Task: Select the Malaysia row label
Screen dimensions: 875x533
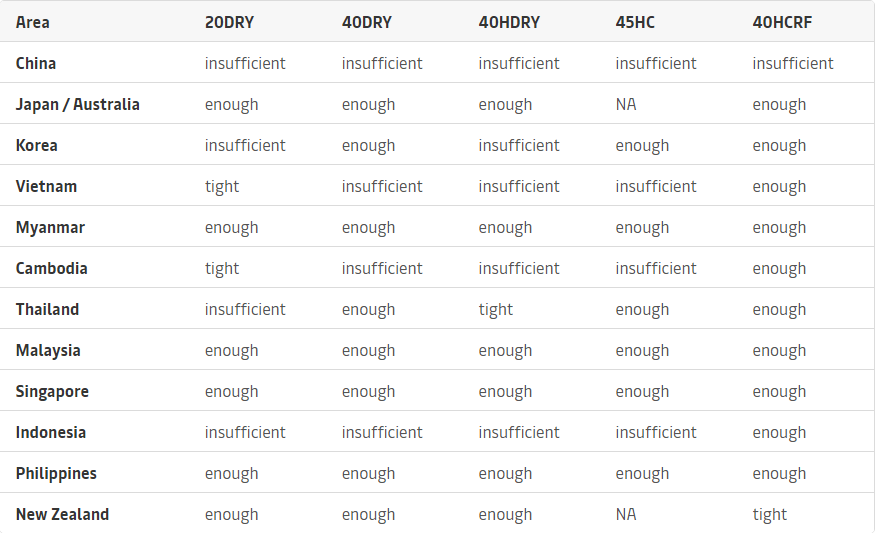Action: (x=48, y=350)
